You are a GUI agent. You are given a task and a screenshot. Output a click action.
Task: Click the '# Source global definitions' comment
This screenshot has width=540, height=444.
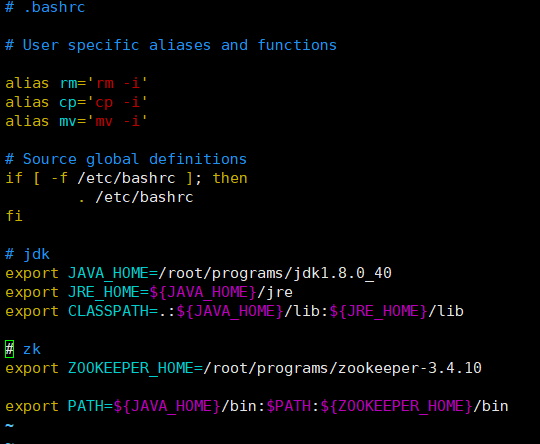[x=126, y=159]
